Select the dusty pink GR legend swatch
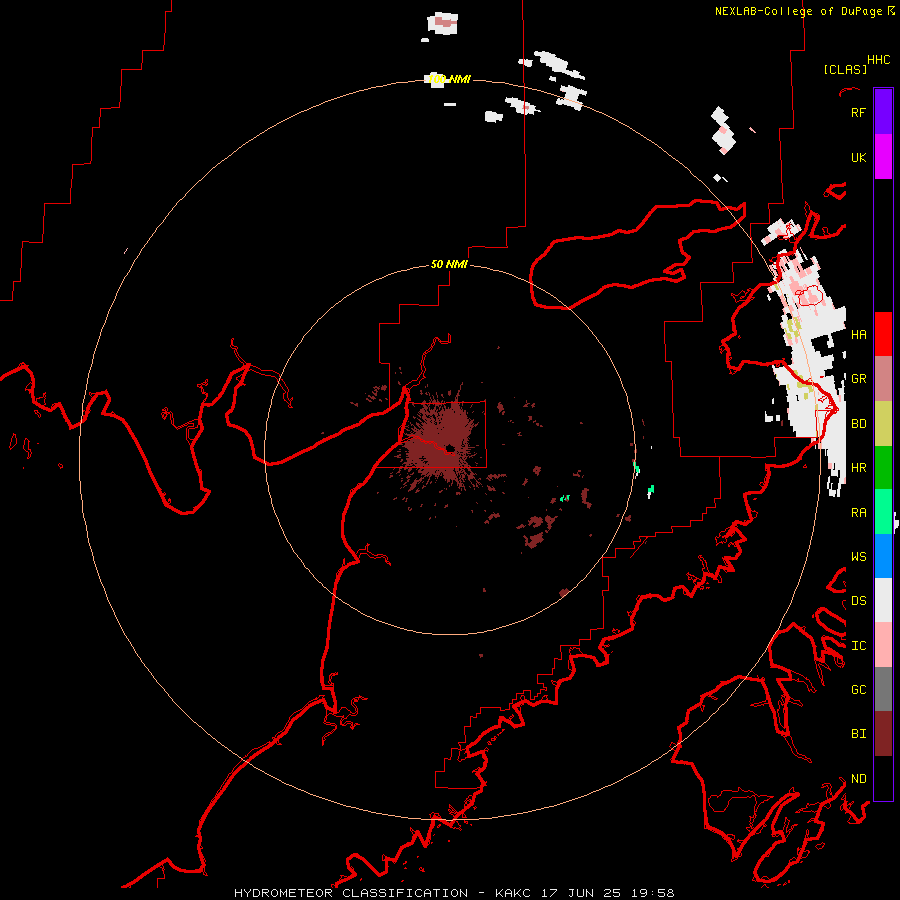This screenshot has width=900, height=900. 883,378
